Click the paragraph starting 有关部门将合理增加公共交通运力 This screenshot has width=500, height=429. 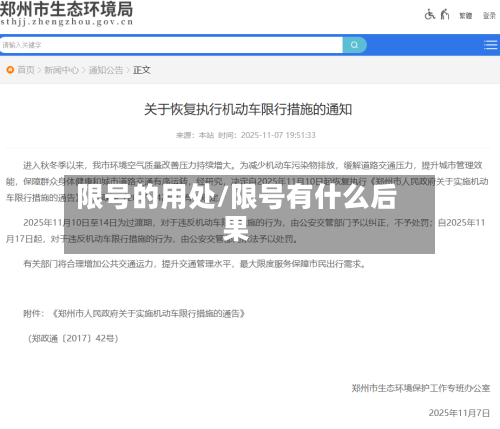pos(195,264)
